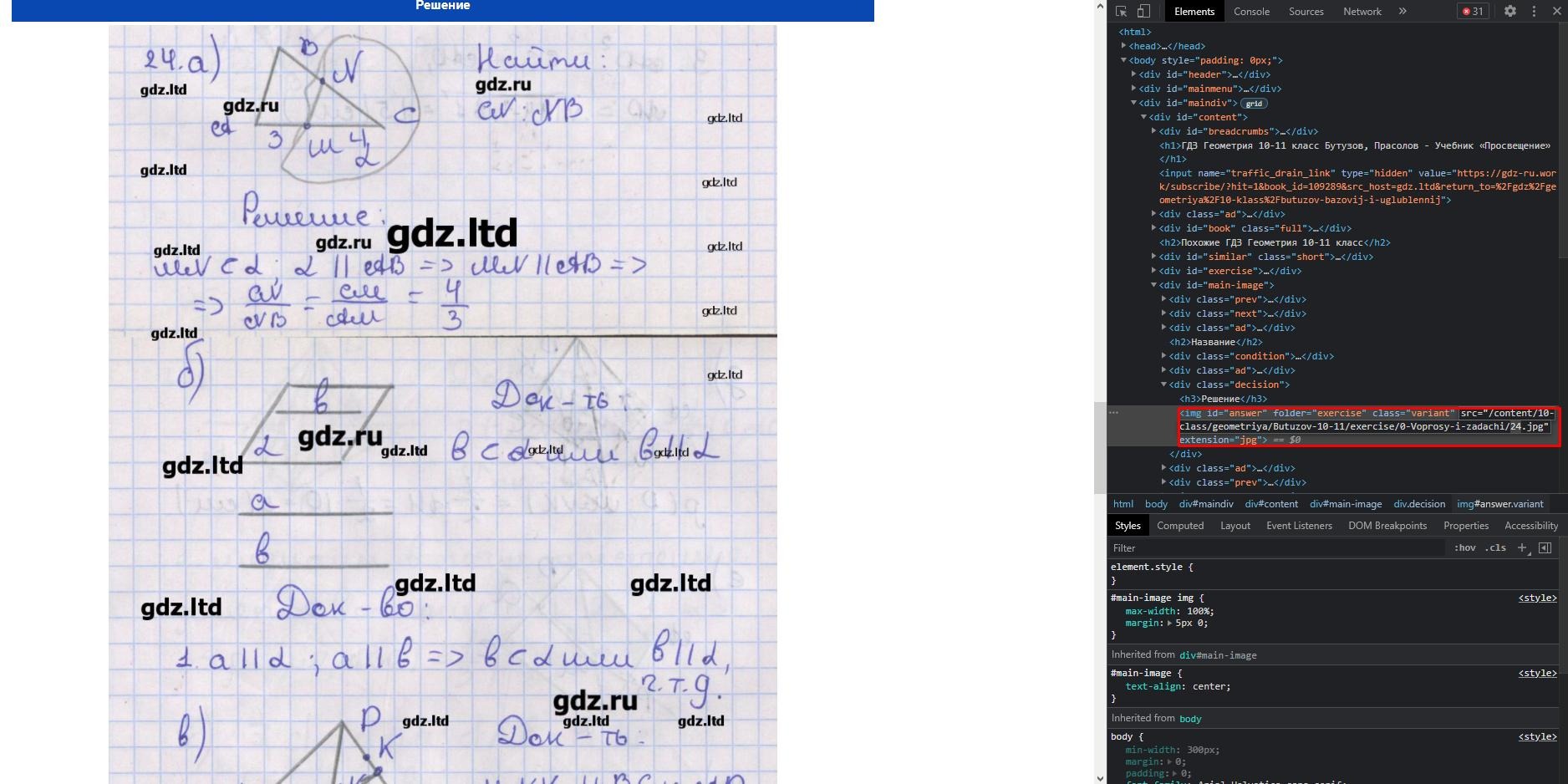Expand the div#breadcrumbs node
1568x784 pixels.
click(1154, 131)
